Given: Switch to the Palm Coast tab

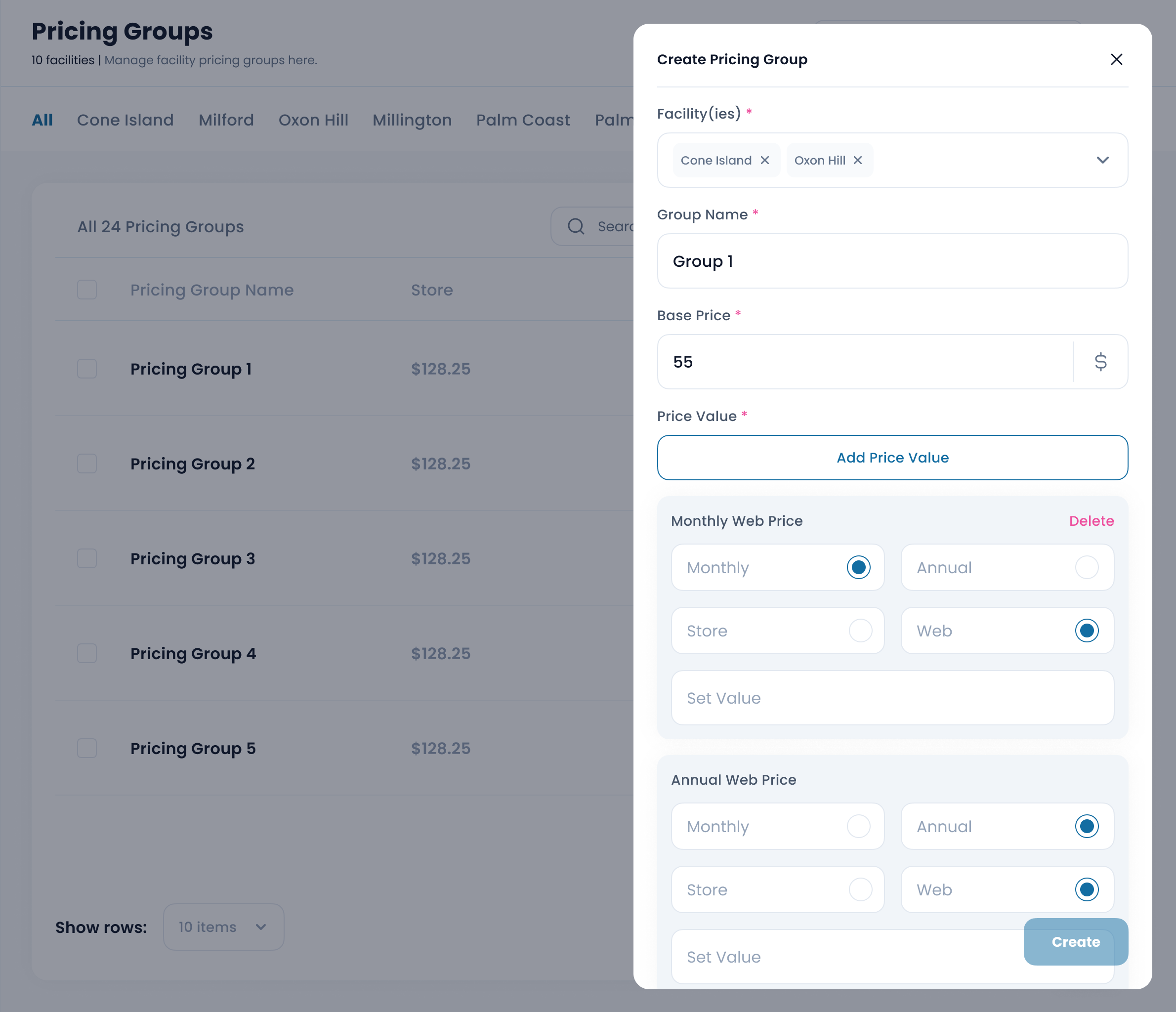Looking at the screenshot, I should click(x=523, y=120).
